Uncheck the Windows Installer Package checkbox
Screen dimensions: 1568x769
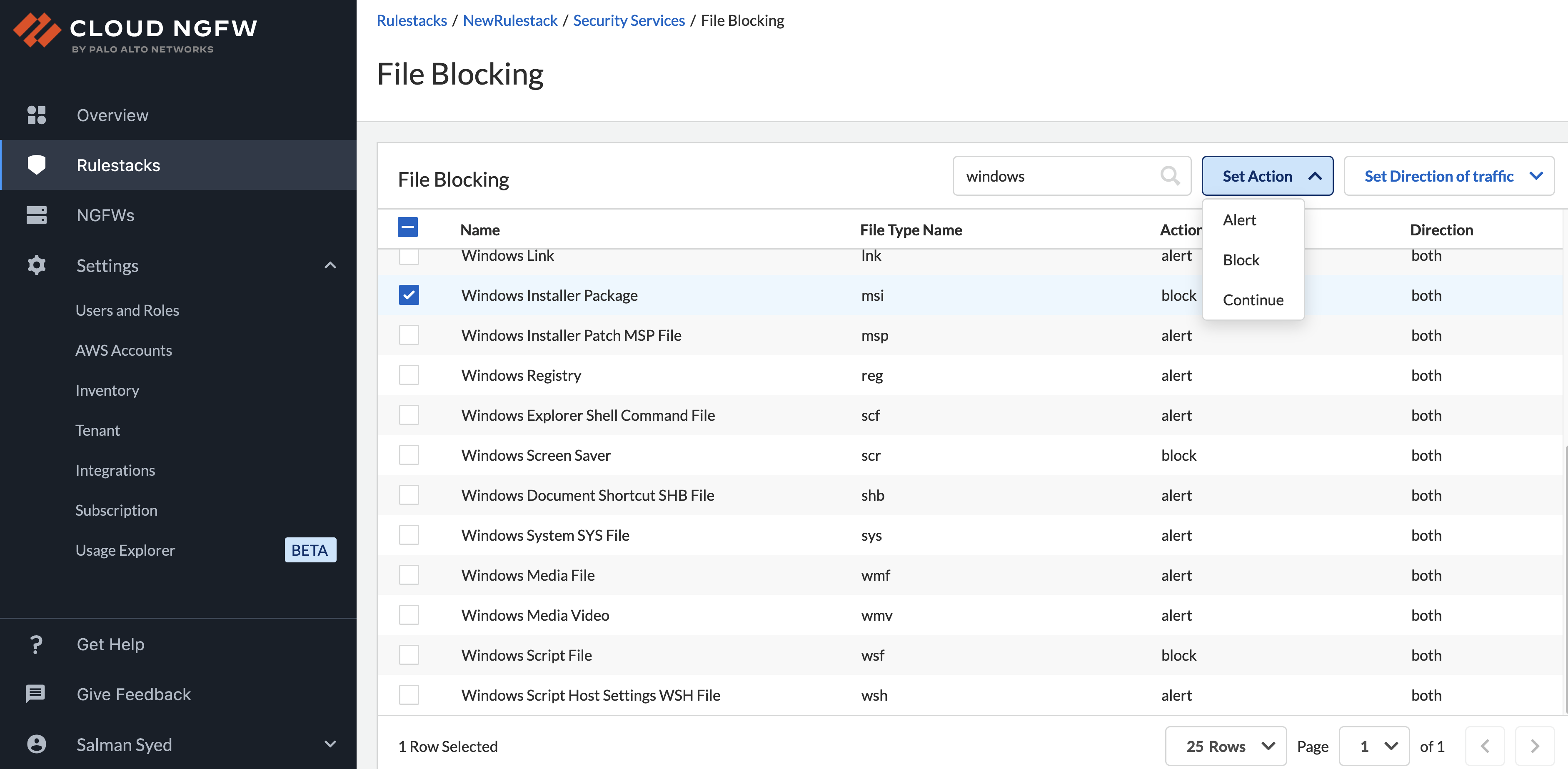point(408,295)
